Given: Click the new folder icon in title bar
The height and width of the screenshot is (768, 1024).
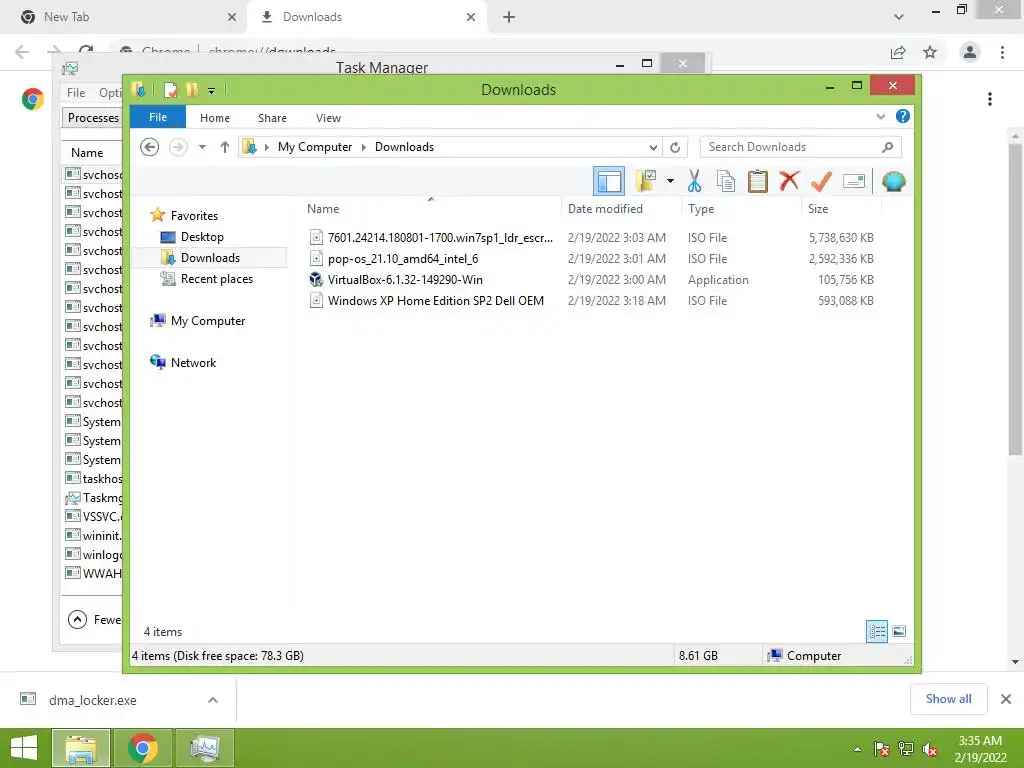Looking at the screenshot, I should pos(192,90).
